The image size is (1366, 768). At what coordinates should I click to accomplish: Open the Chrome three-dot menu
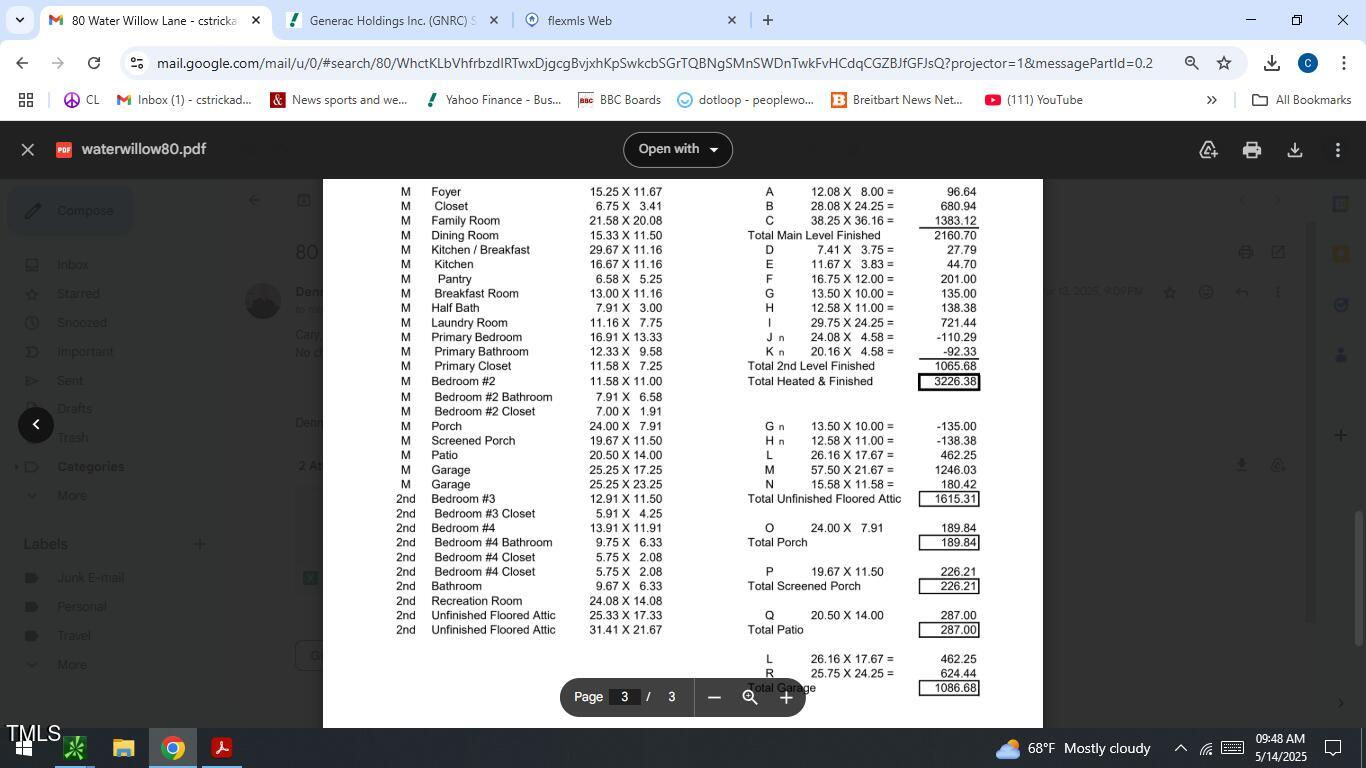pos(1343,63)
